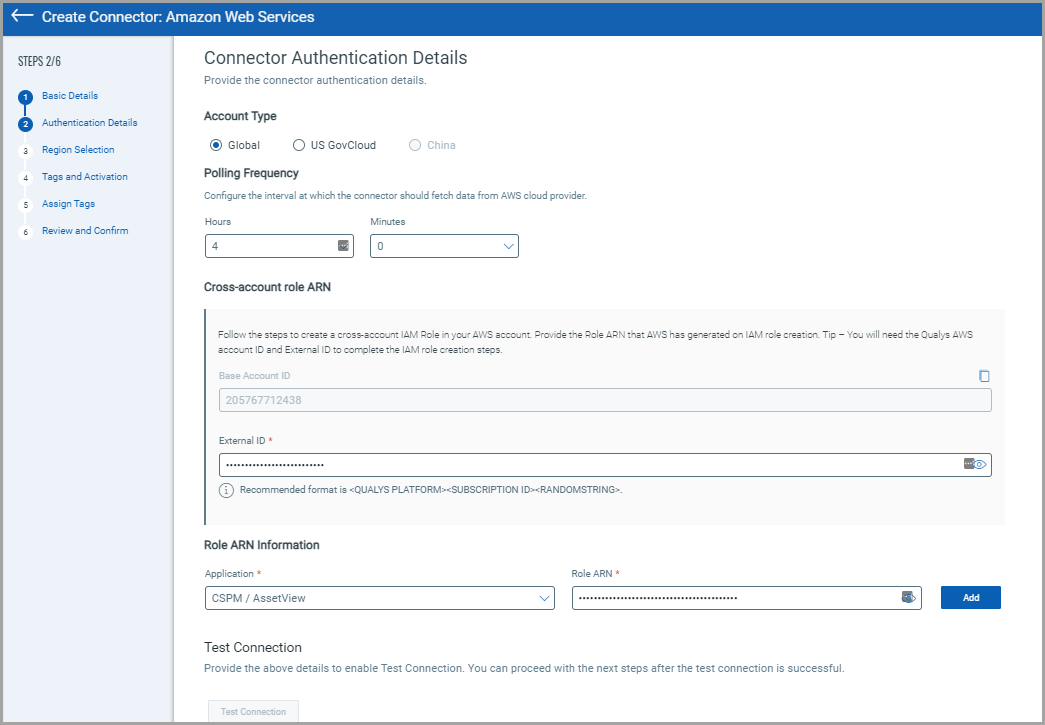This screenshot has height=725, width=1045.
Task: Click step 1 circle icon in the sidebar
Action: [x=26, y=97]
